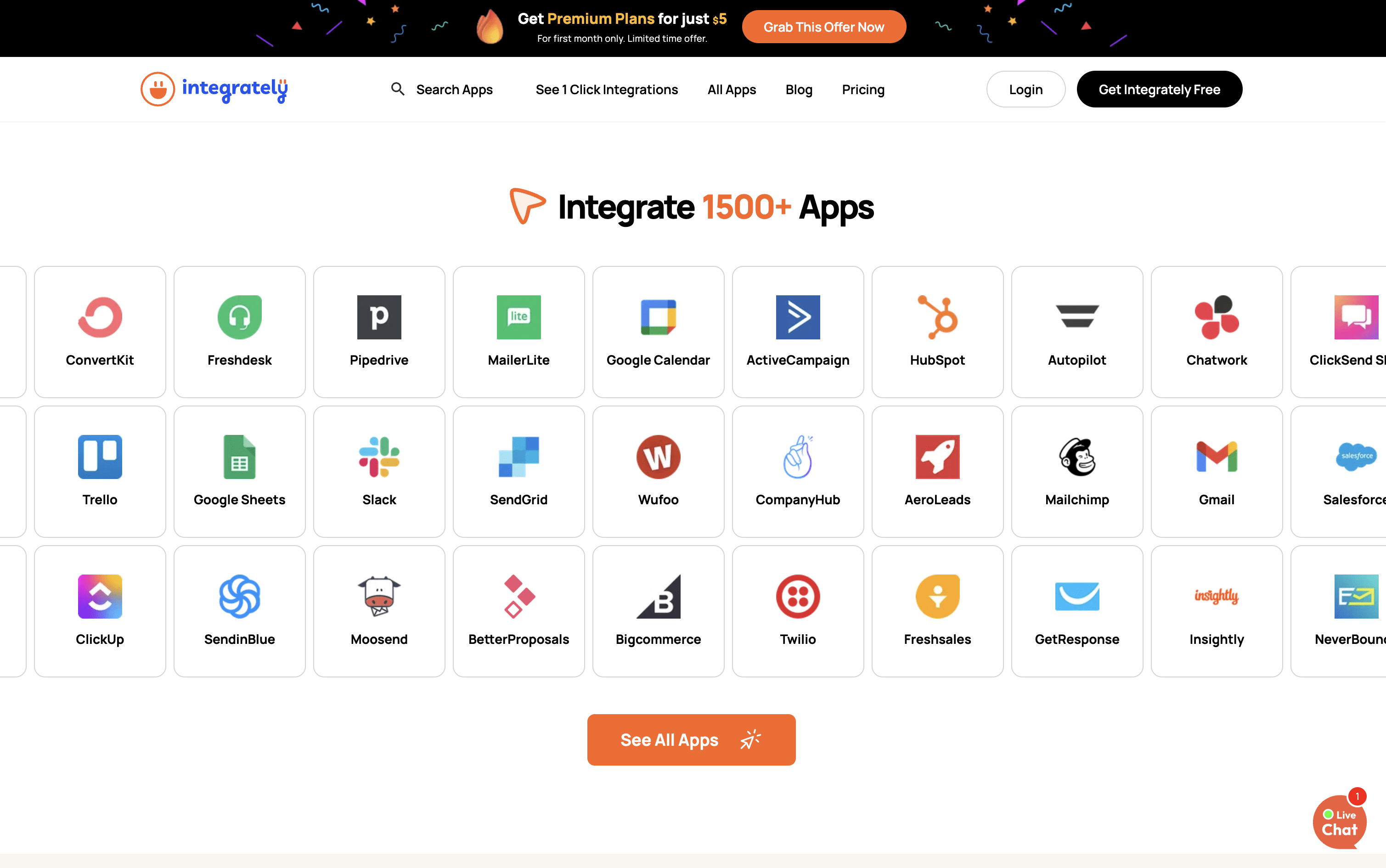Viewport: 1386px width, 868px height.
Task: Open the Pricing page
Action: coord(863,90)
